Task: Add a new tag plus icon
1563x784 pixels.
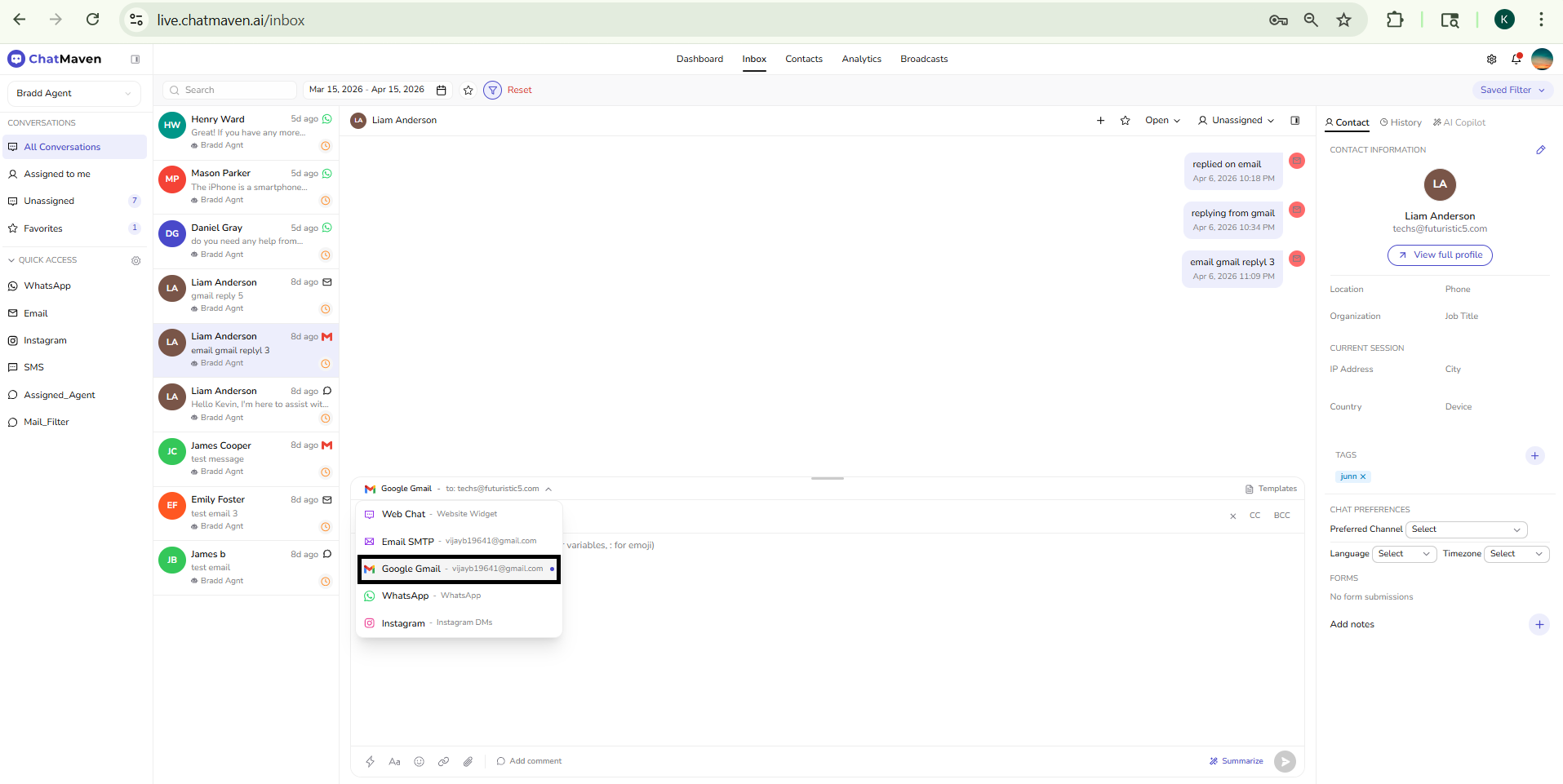Action: click(x=1534, y=456)
